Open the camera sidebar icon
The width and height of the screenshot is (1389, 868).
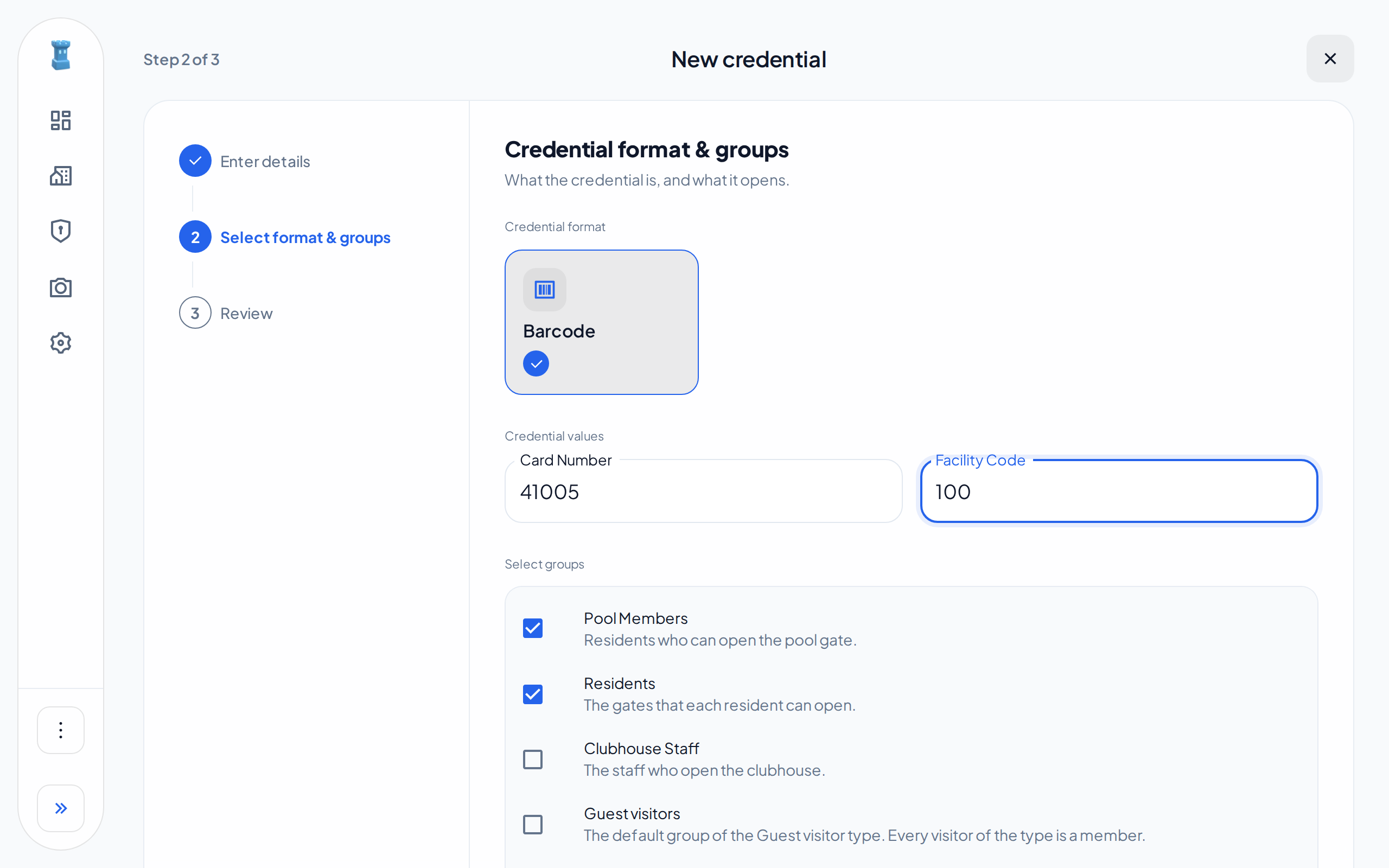[x=61, y=287]
